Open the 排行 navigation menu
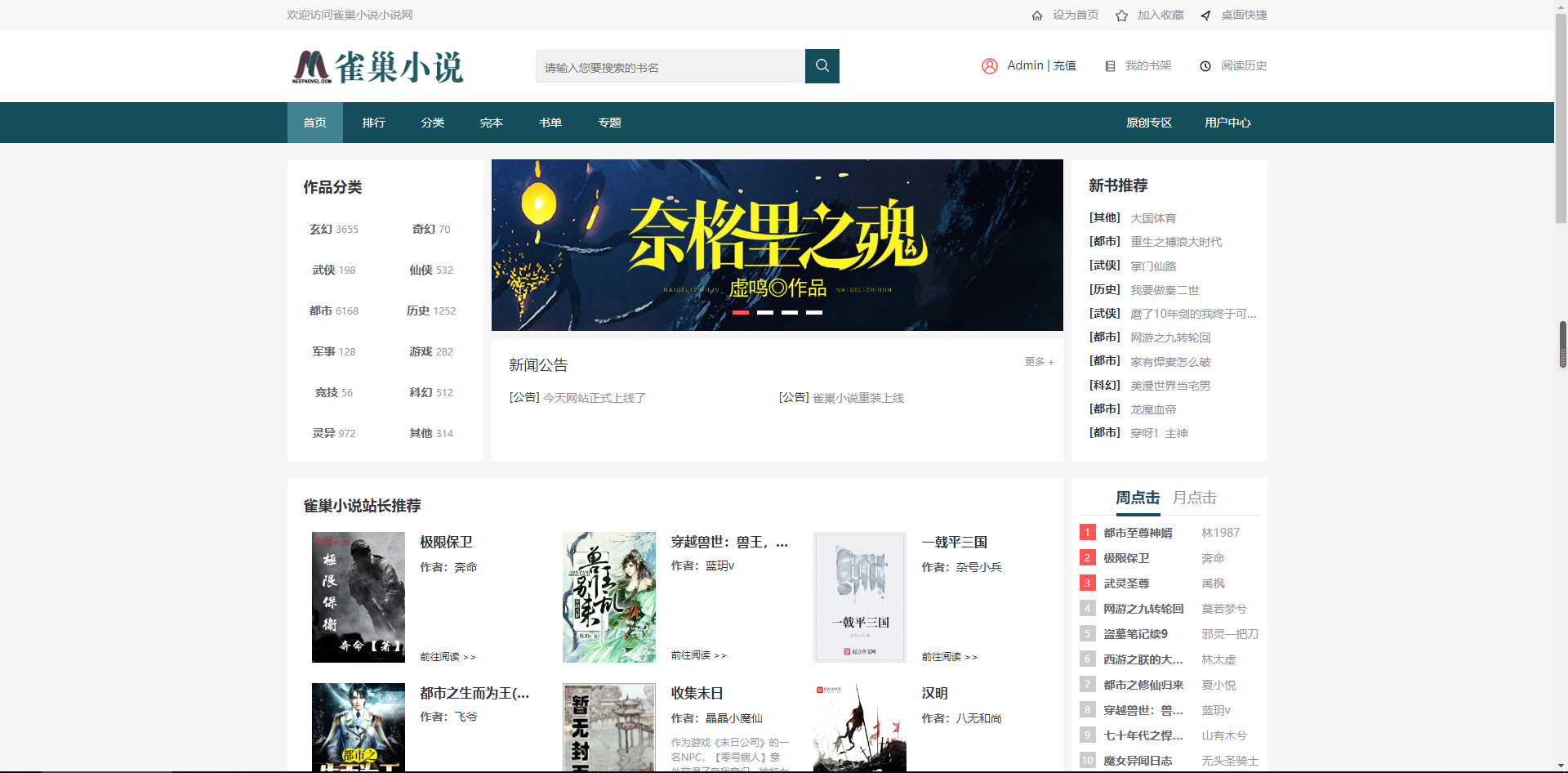Viewport: 1568px width, 773px height. pyautogui.click(x=374, y=123)
